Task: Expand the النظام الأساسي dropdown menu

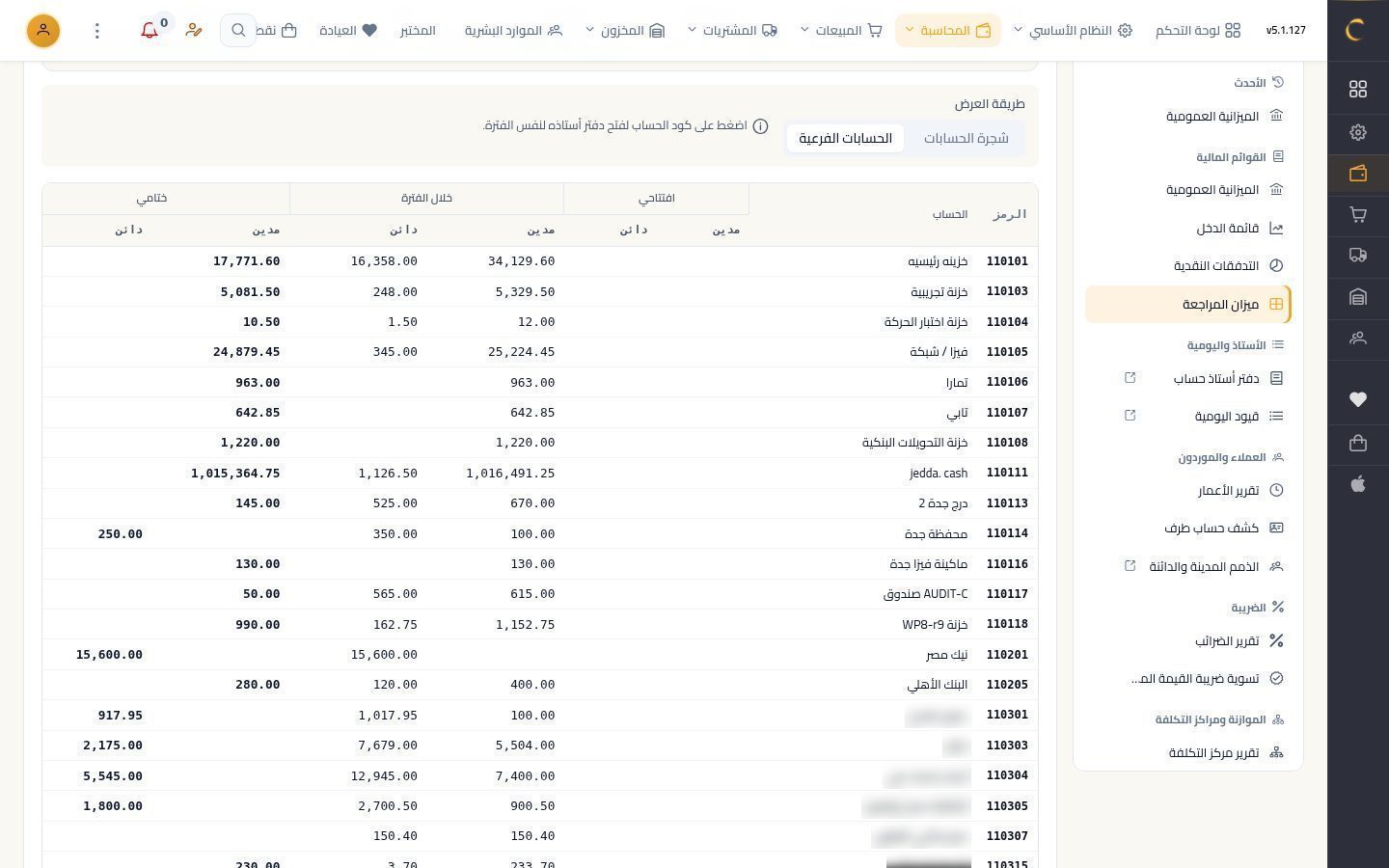Action: (x=1073, y=31)
